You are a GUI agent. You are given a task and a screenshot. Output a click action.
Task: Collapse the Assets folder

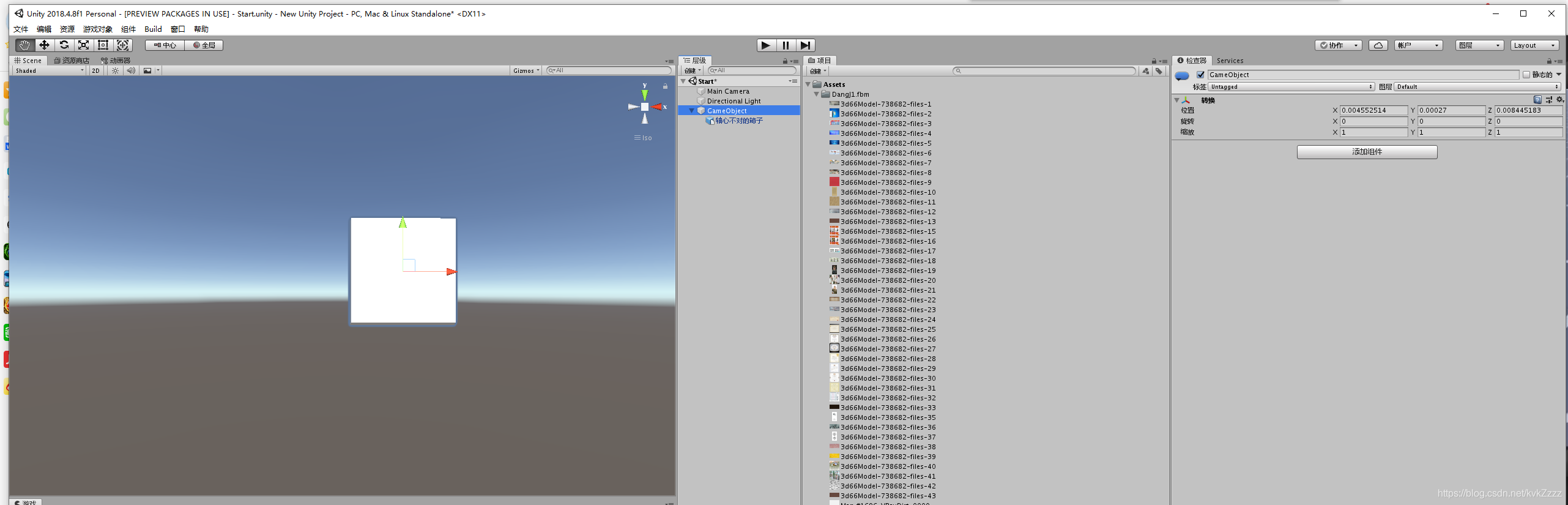[x=809, y=84]
